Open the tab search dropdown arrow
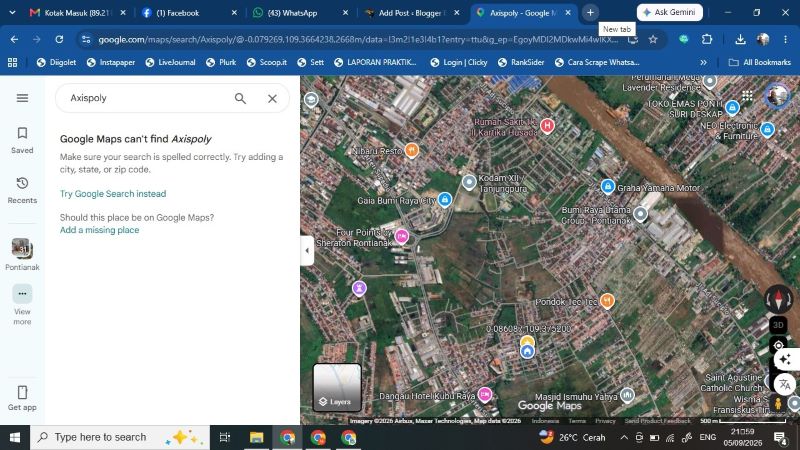This screenshot has width=800, height=450. (12, 12)
